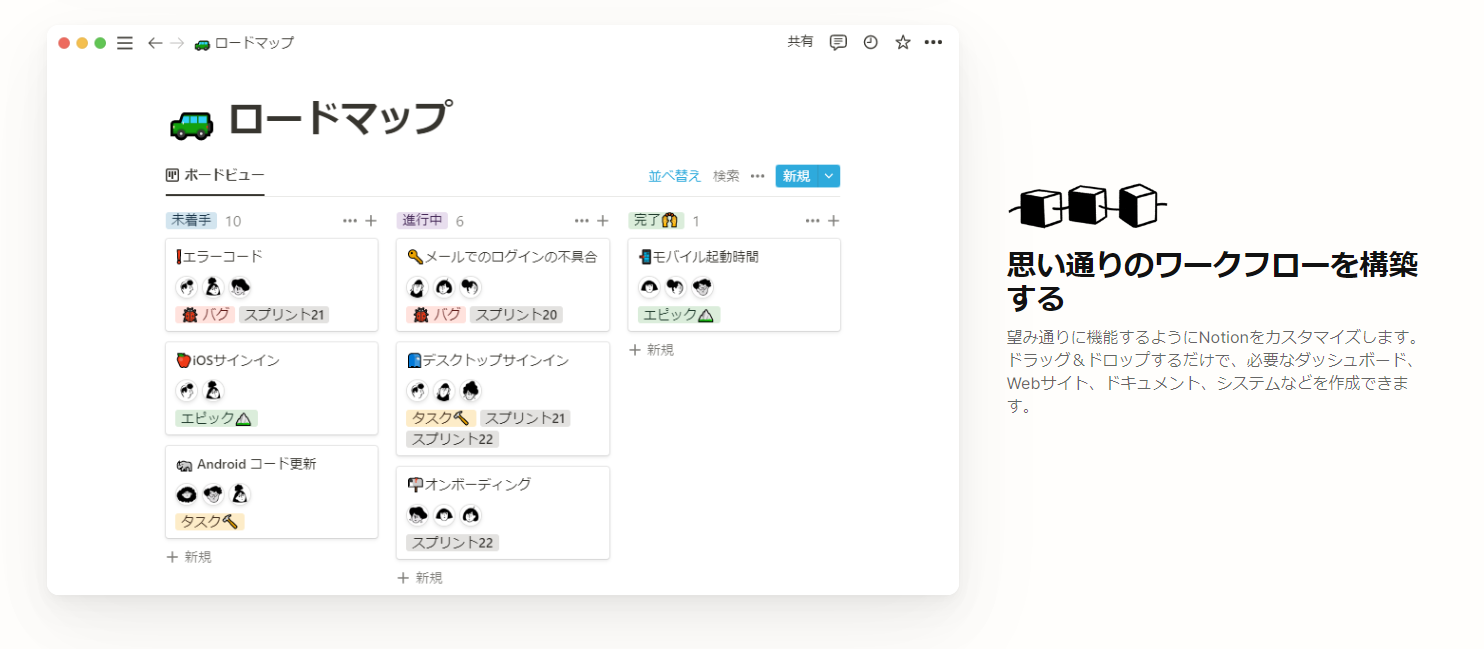Add 新規 card below 完了 column
The image size is (1484, 649).
651,350
